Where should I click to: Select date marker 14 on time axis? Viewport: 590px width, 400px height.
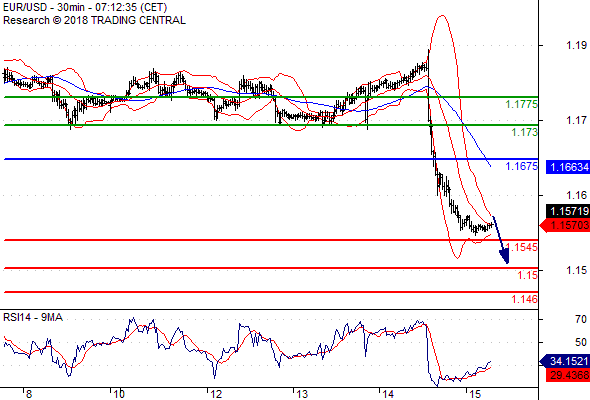pyautogui.click(x=388, y=394)
